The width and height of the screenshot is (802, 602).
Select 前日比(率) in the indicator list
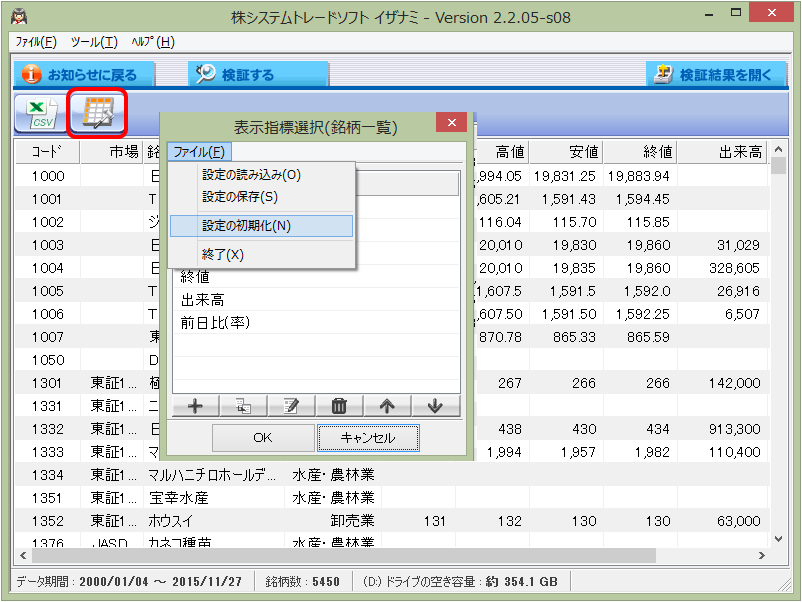tap(316, 323)
